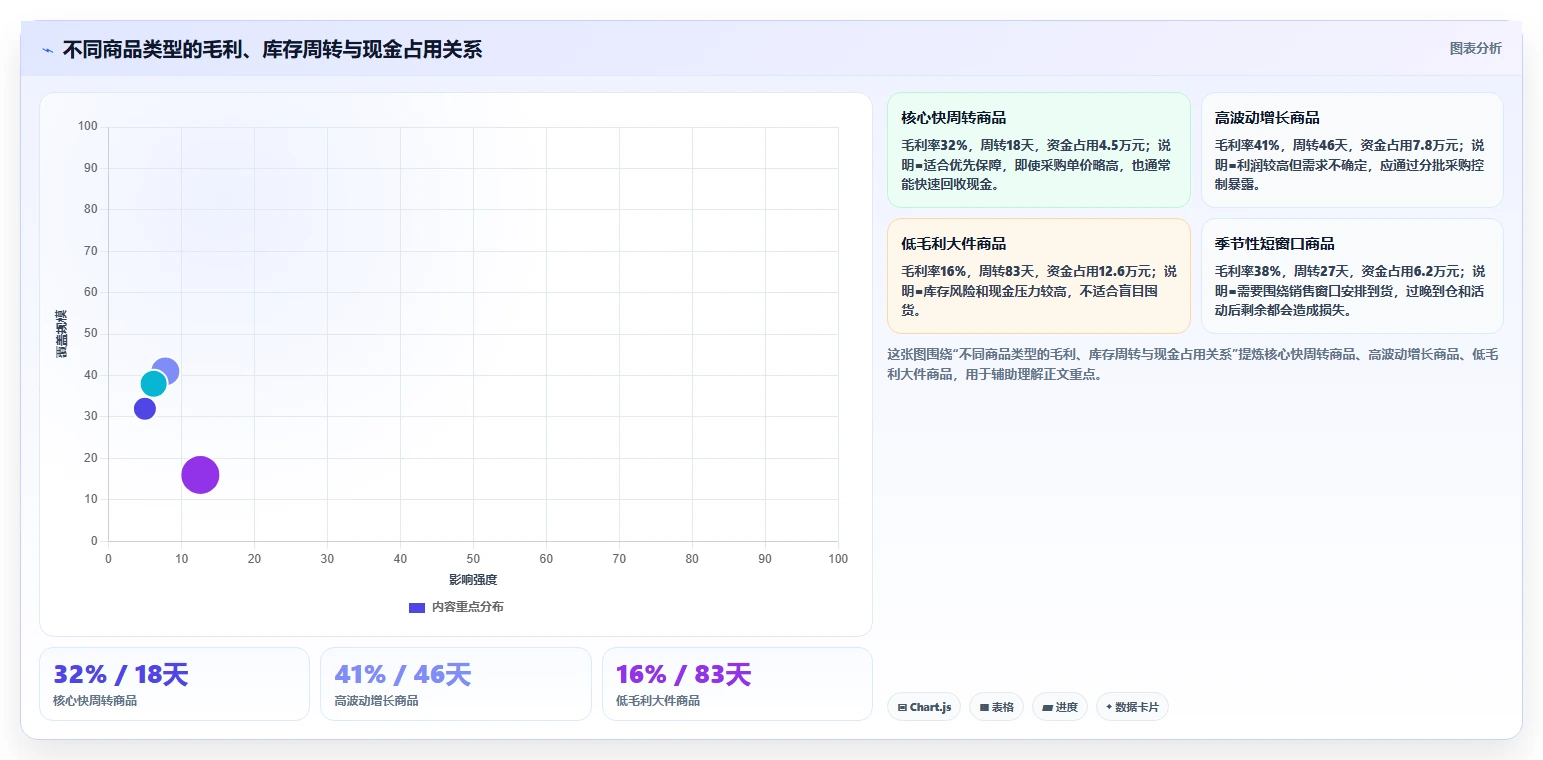Open the 季节性短窗口商品 info card
Viewport: 1543px width, 760px height.
click(1352, 276)
